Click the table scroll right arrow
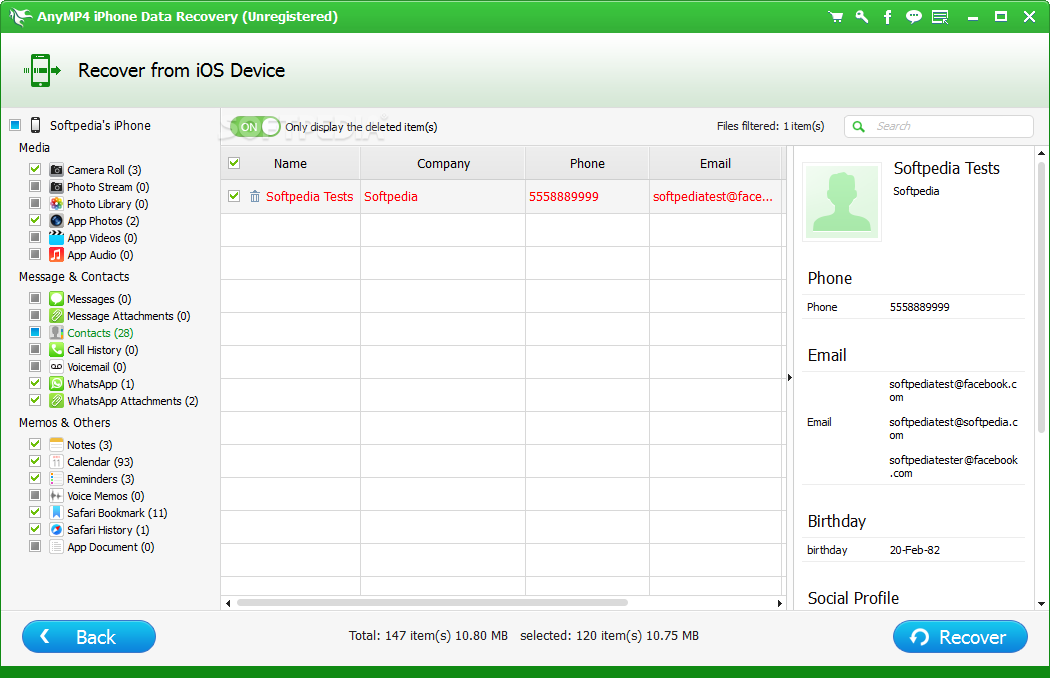The height and width of the screenshot is (678, 1050). (779, 603)
